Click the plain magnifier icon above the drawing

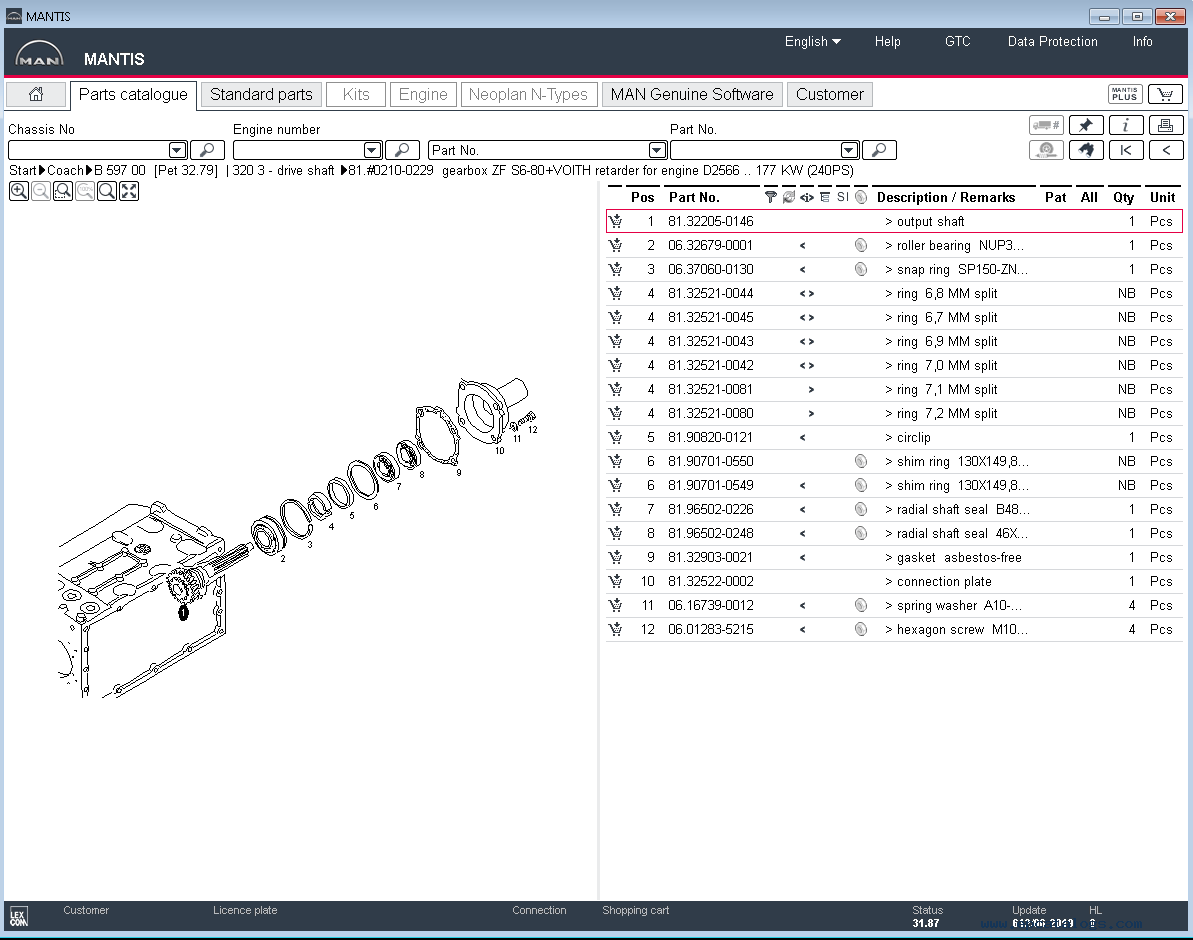pos(107,191)
